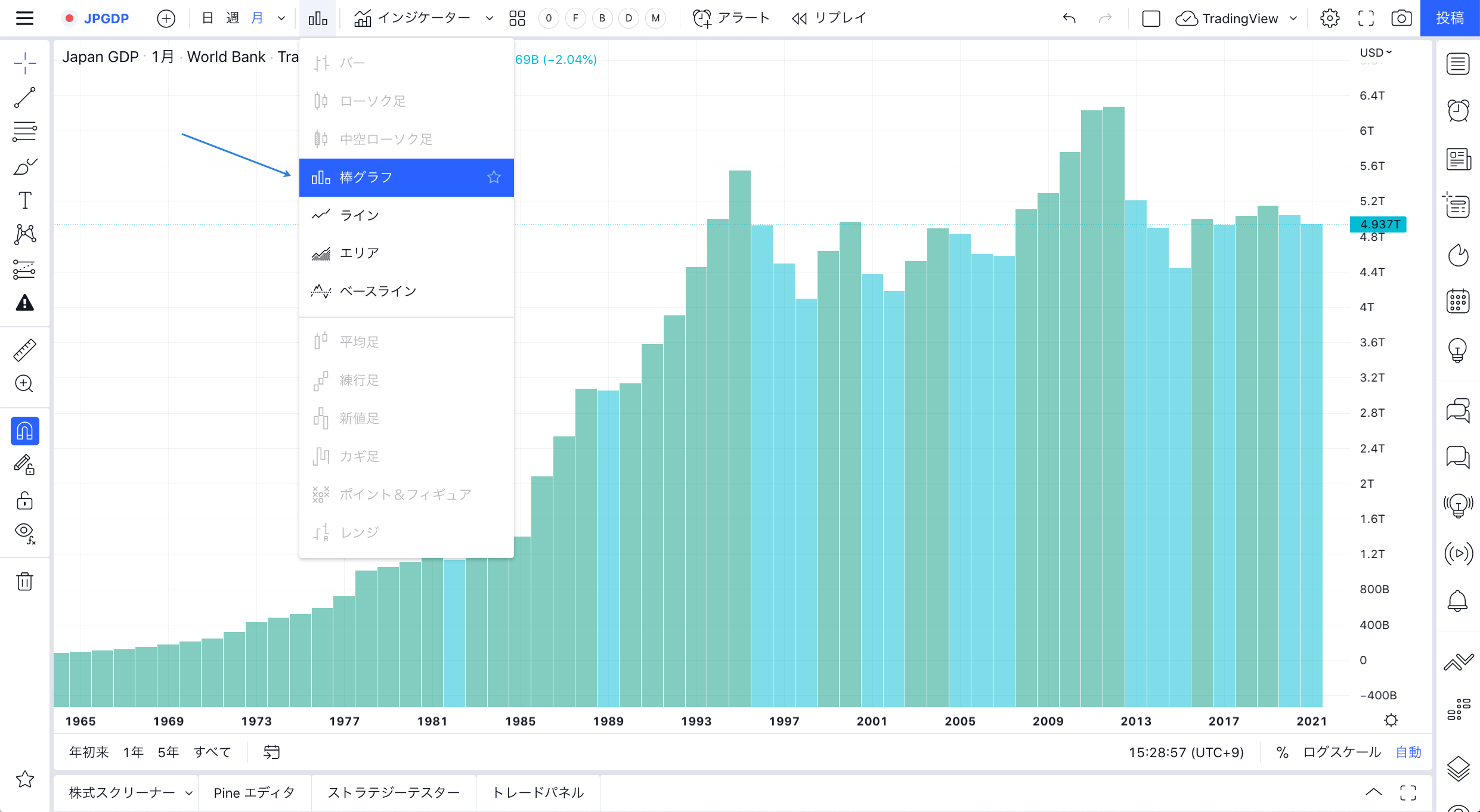Open the alarm clock alerts panel
The image size is (1480, 812).
point(1458,110)
